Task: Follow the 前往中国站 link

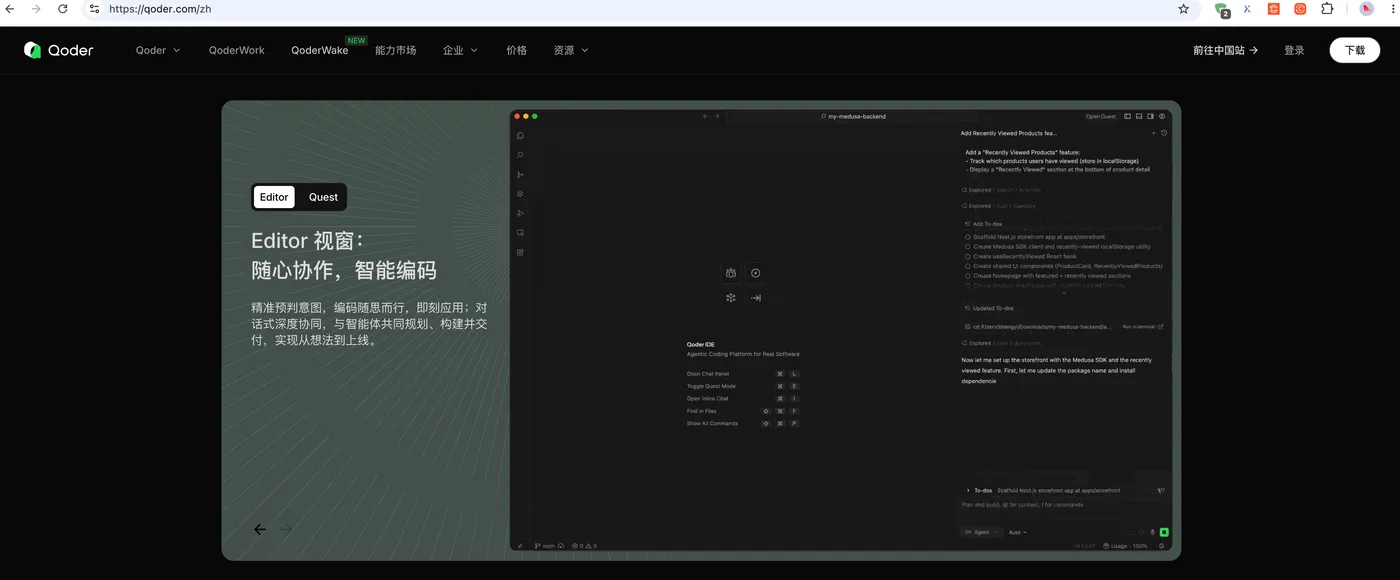Action: click(1225, 50)
